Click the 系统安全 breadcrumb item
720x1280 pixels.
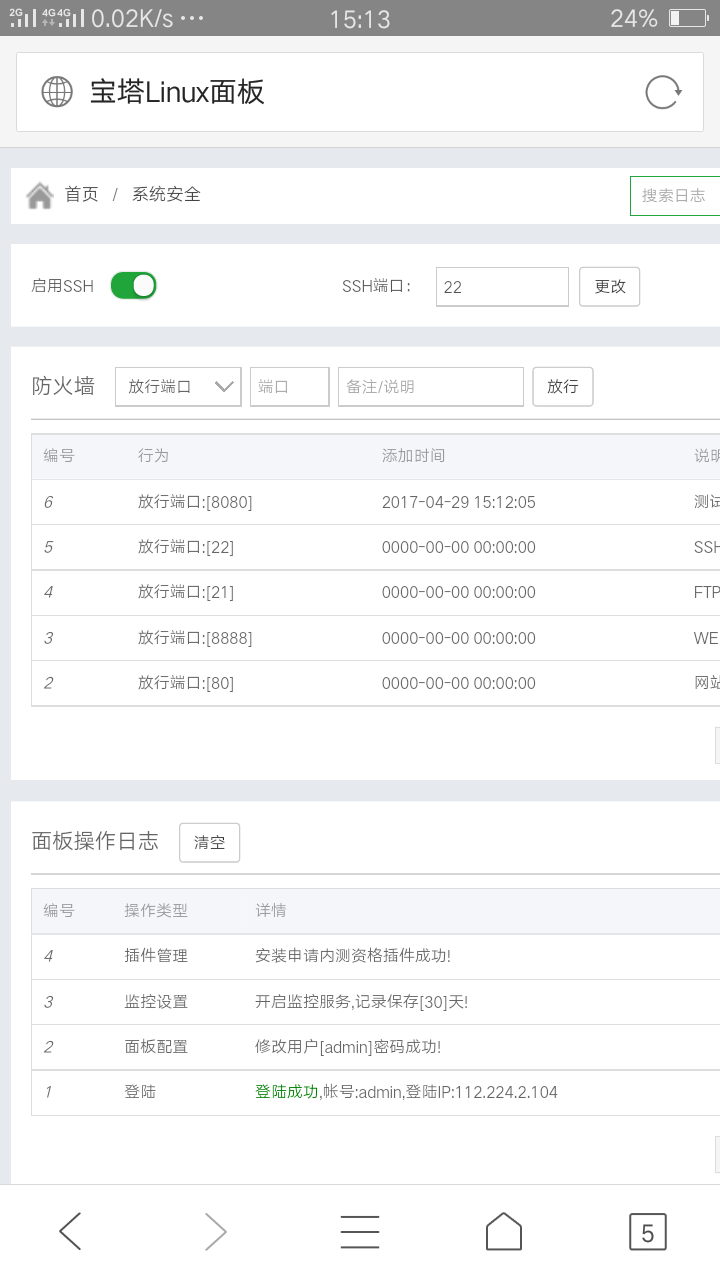166,195
